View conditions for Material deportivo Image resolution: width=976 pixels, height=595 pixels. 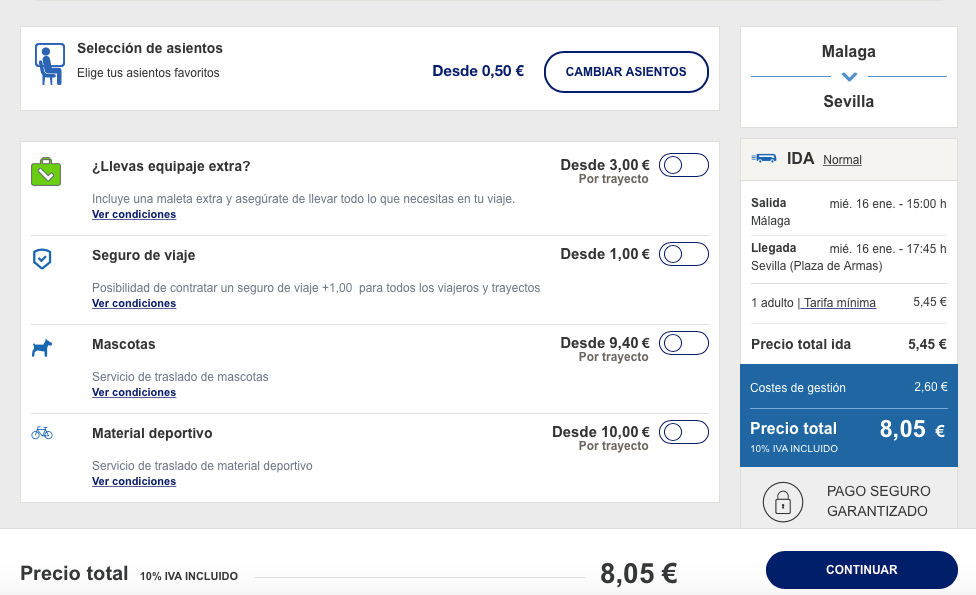(x=134, y=482)
